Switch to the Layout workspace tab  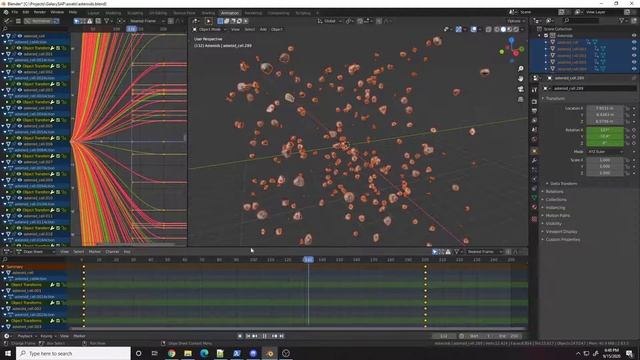point(93,13)
